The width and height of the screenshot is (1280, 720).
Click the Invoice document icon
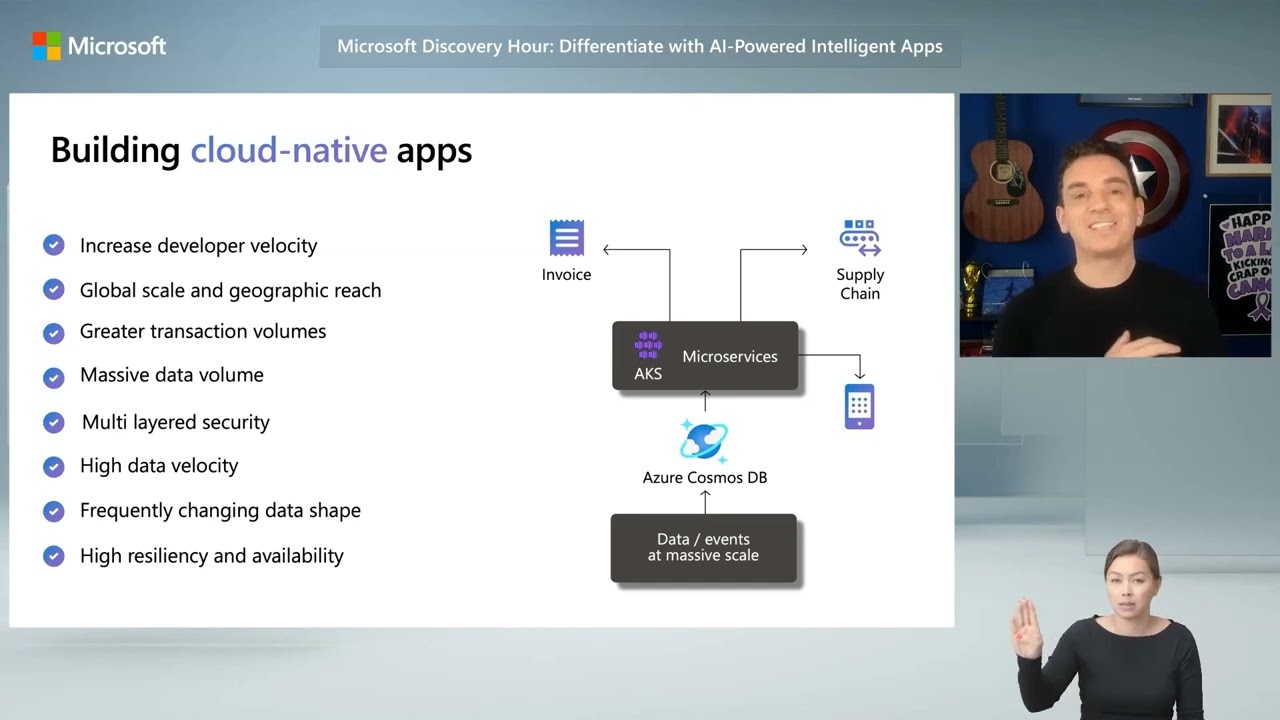567,239
